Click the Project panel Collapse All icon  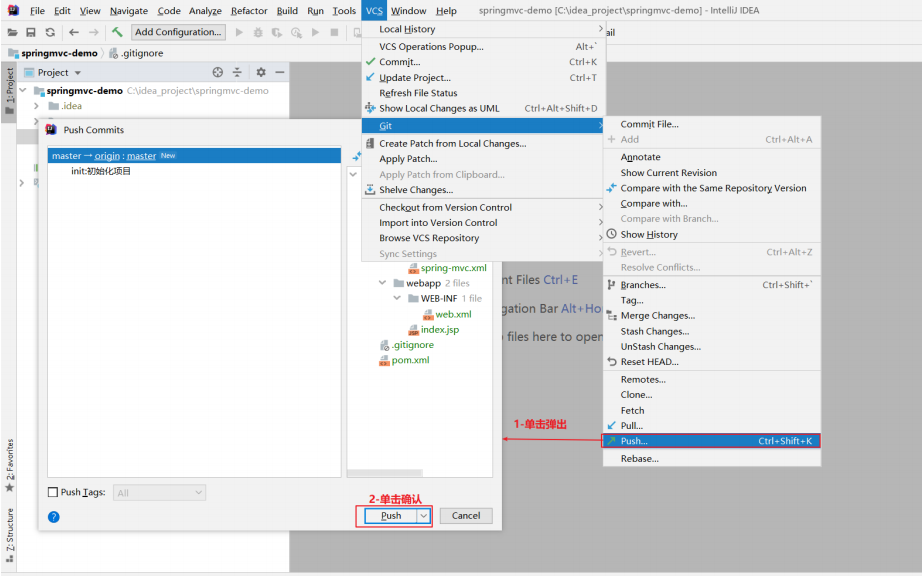[x=237, y=72]
